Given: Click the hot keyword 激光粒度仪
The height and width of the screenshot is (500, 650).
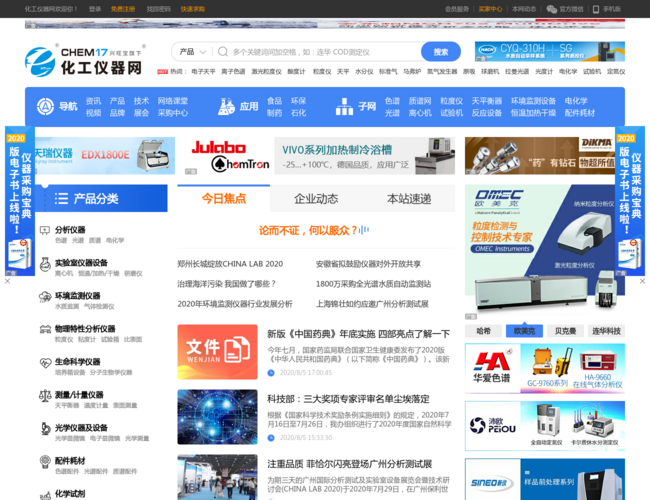Looking at the screenshot, I should 267,72.
